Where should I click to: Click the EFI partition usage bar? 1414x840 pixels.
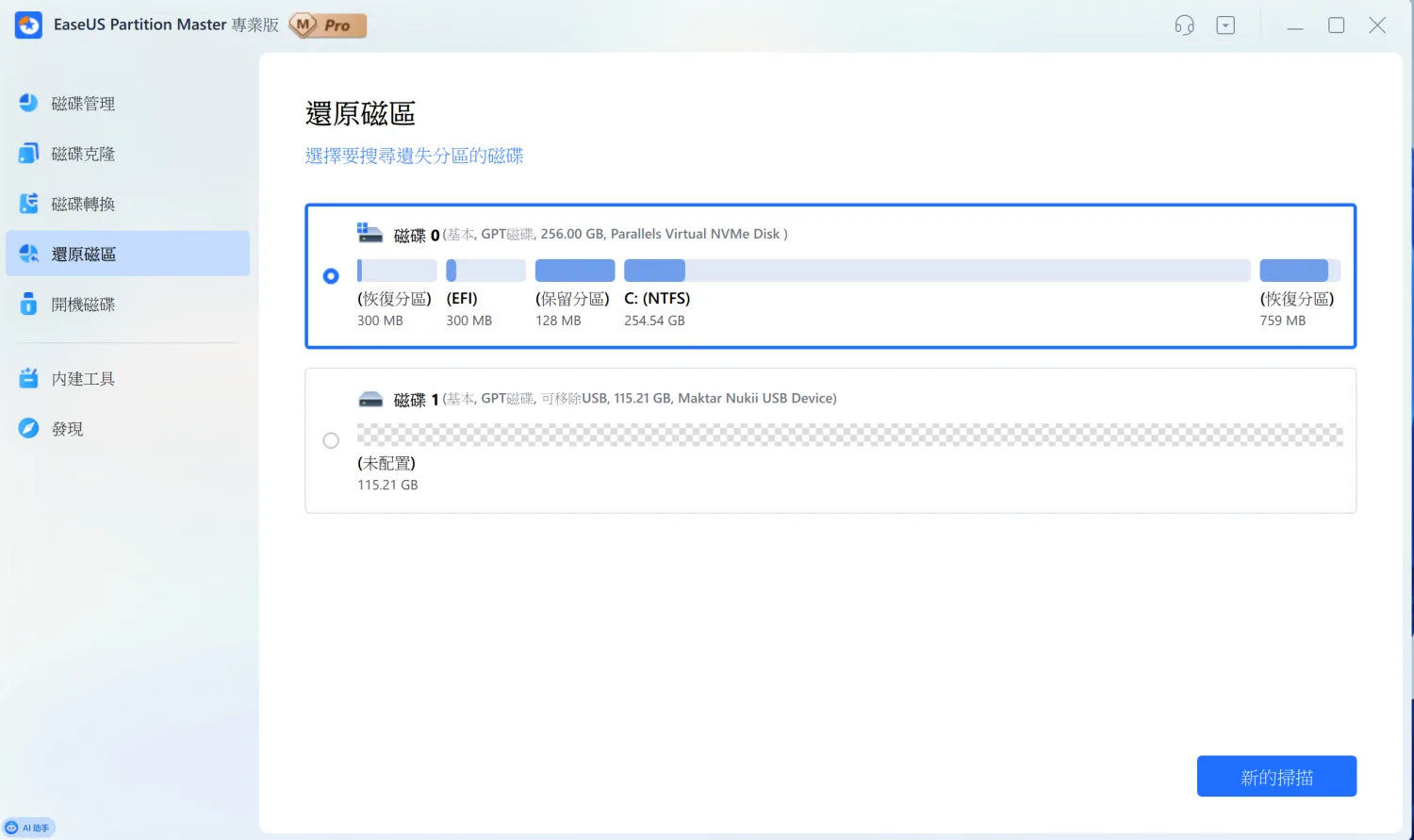tap(486, 271)
